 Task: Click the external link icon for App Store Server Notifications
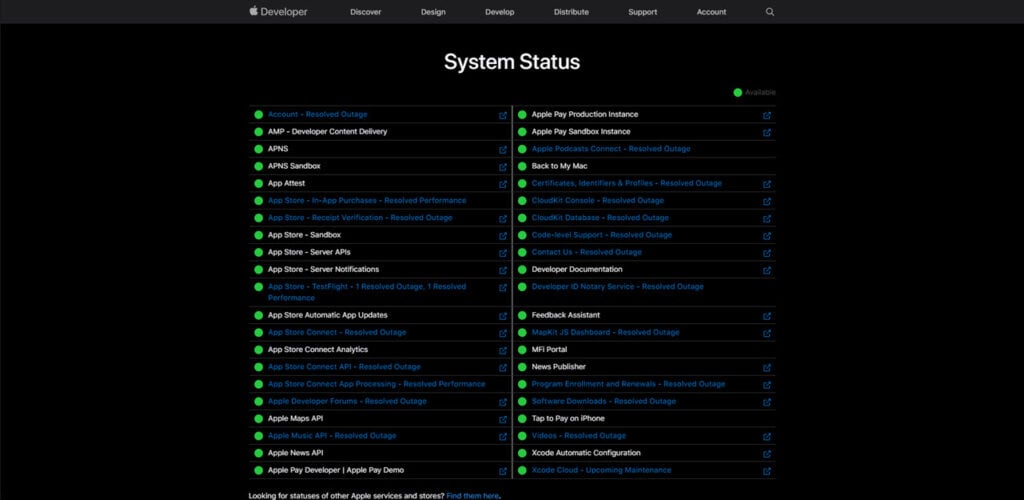point(503,270)
